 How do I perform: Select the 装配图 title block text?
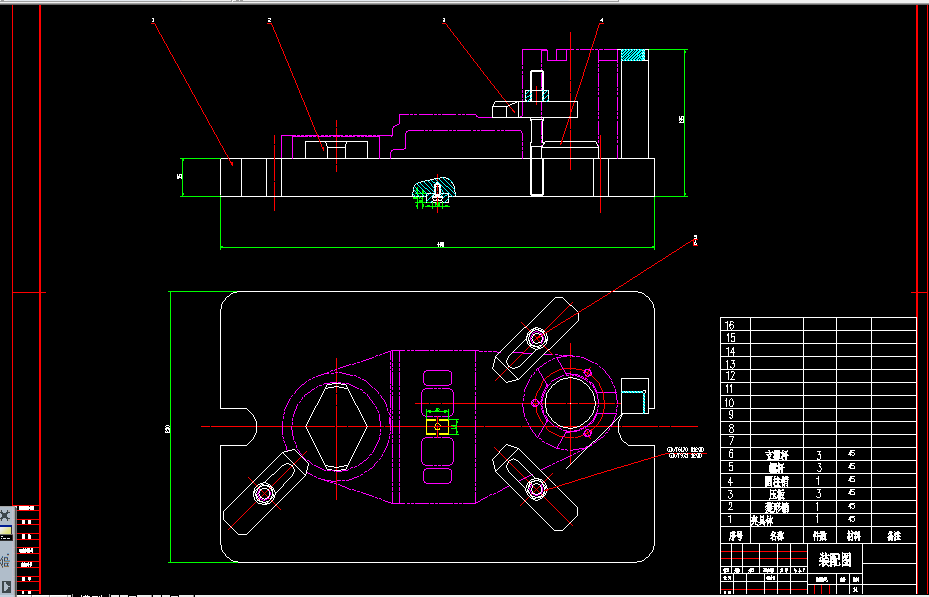point(835,559)
